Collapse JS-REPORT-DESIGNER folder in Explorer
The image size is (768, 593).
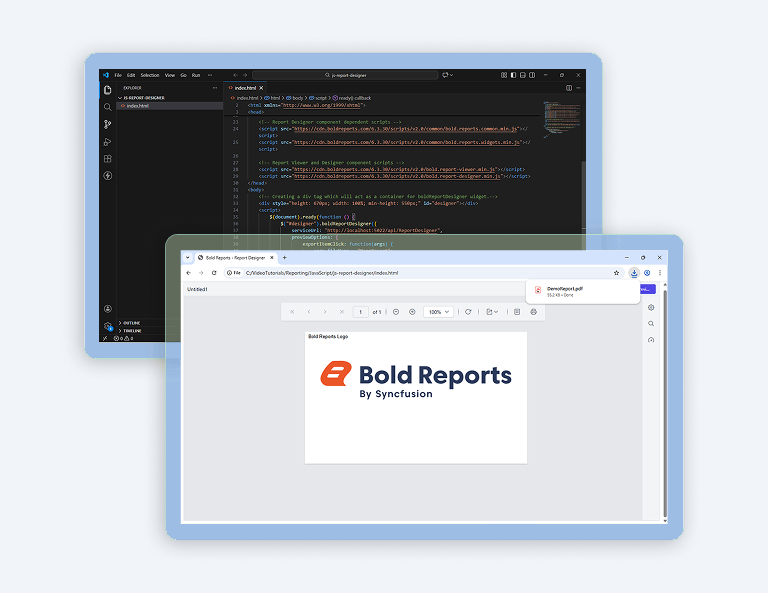coord(144,98)
